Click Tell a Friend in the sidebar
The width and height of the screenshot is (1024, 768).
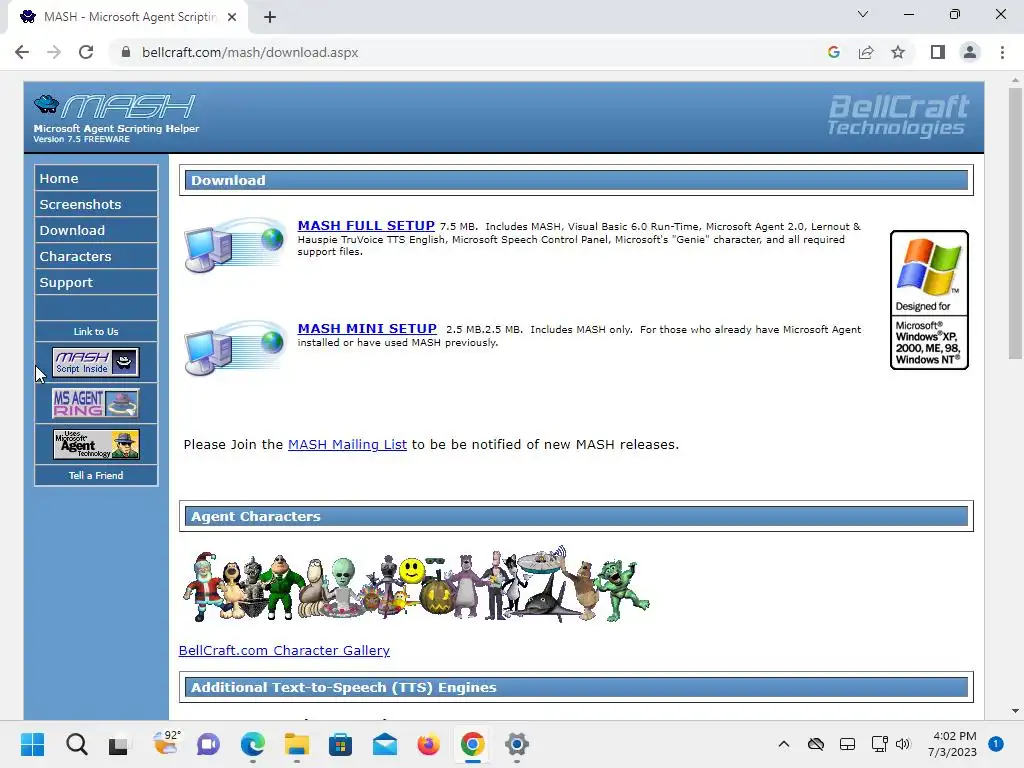coord(96,475)
